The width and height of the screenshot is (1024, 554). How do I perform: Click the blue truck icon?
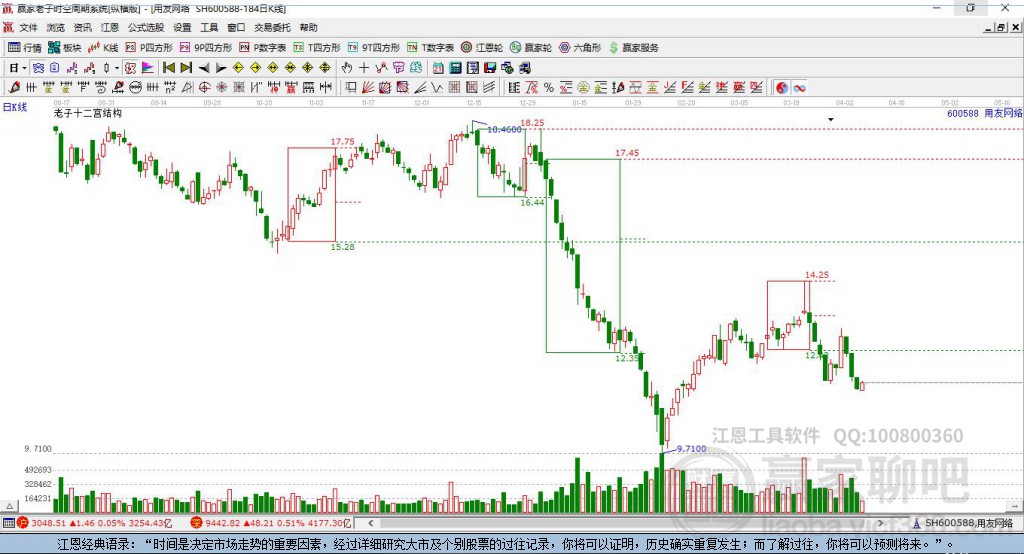(x=525, y=68)
